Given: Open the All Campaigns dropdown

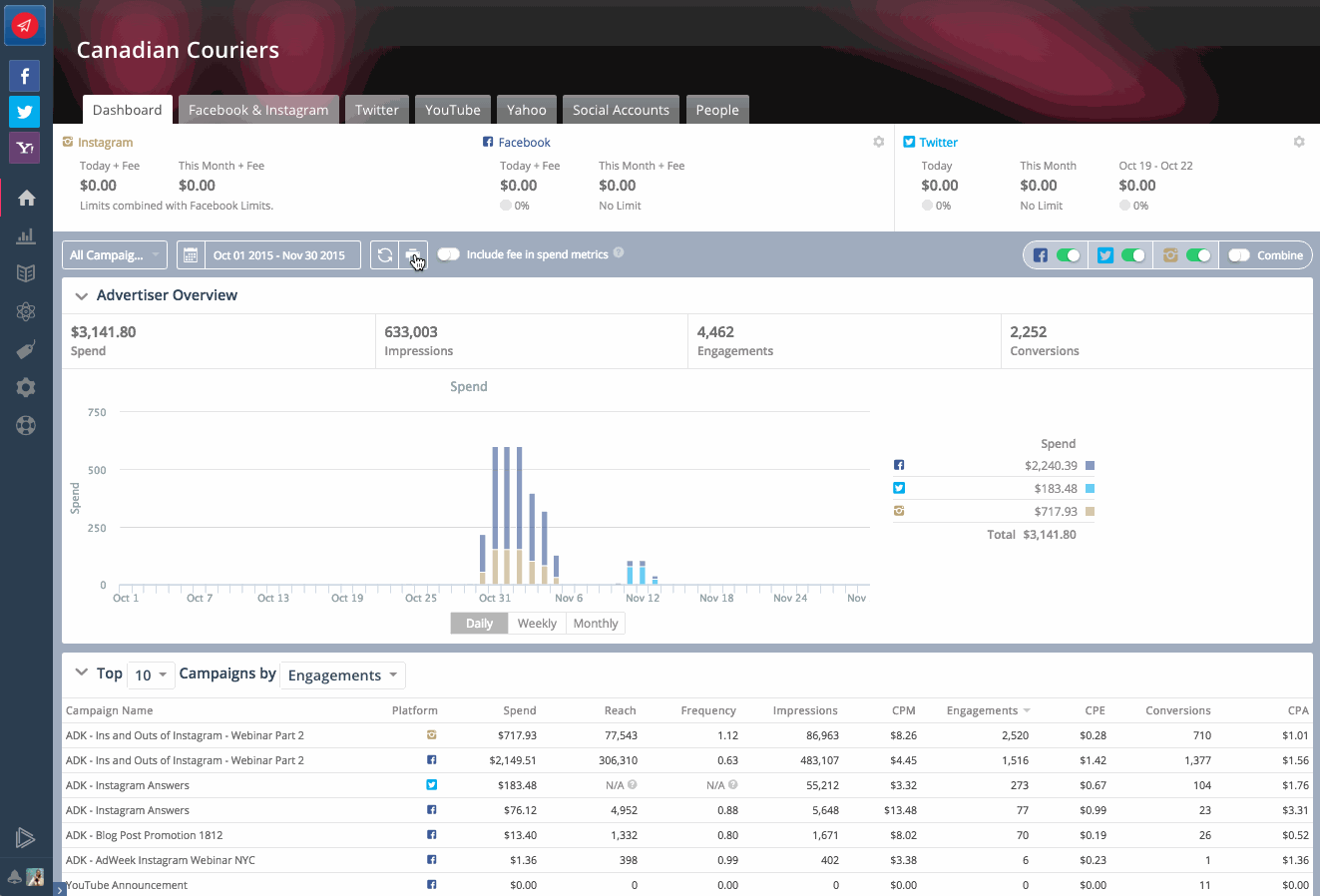Looking at the screenshot, I should click(x=113, y=254).
